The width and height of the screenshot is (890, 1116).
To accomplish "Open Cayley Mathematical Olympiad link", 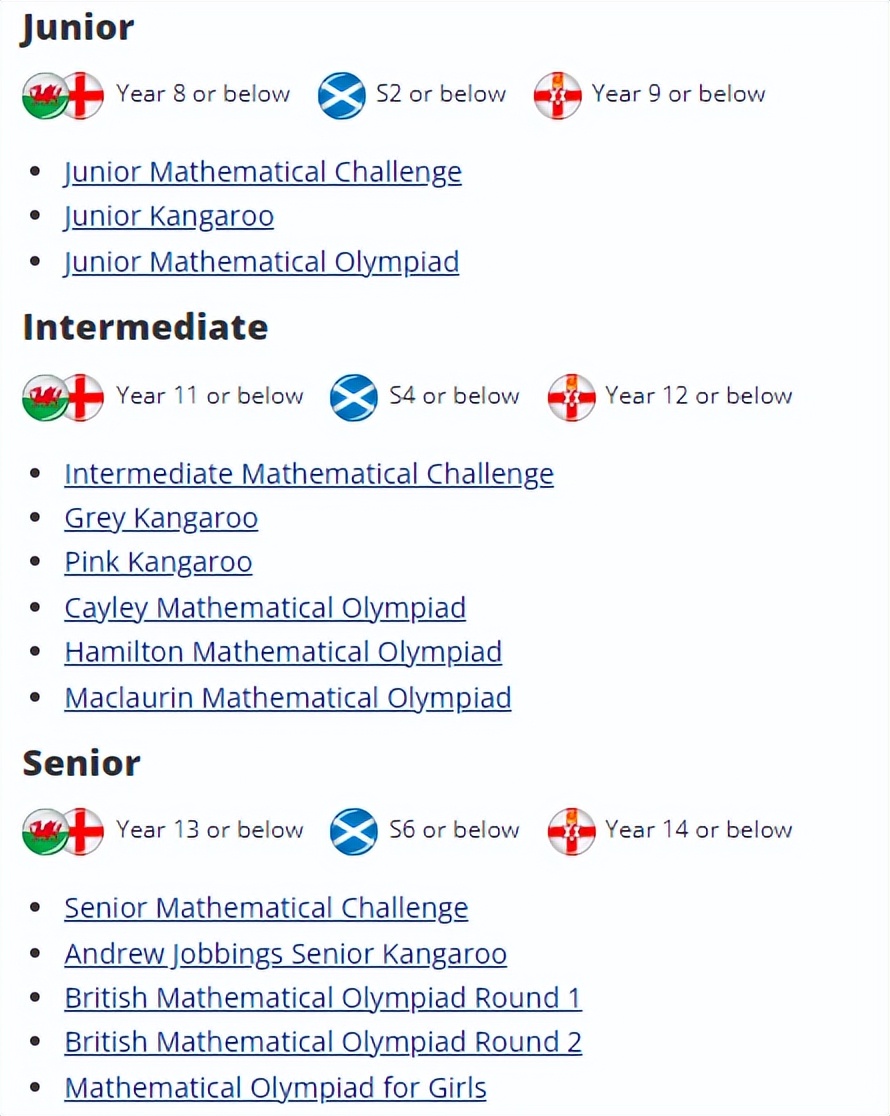I will point(265,608).
